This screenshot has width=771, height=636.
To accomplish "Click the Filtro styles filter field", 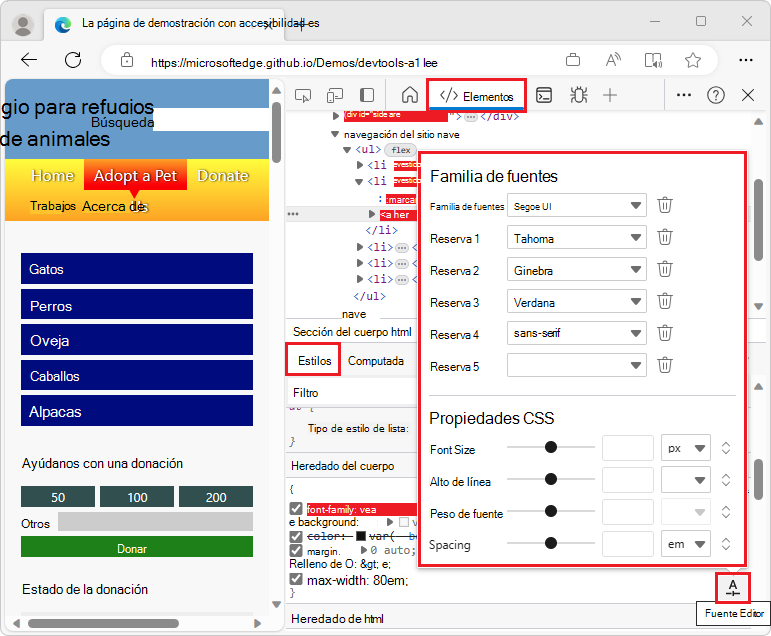I will point(352,393).
